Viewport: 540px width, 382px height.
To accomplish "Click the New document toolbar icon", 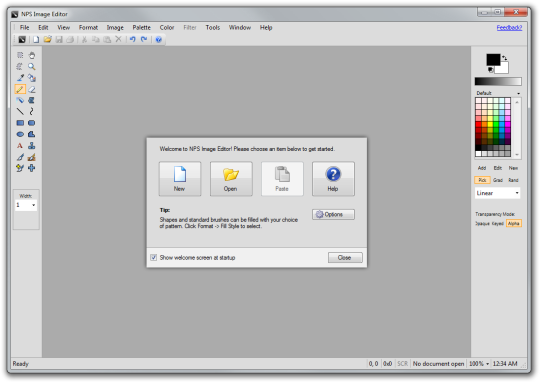I will 36,40.
